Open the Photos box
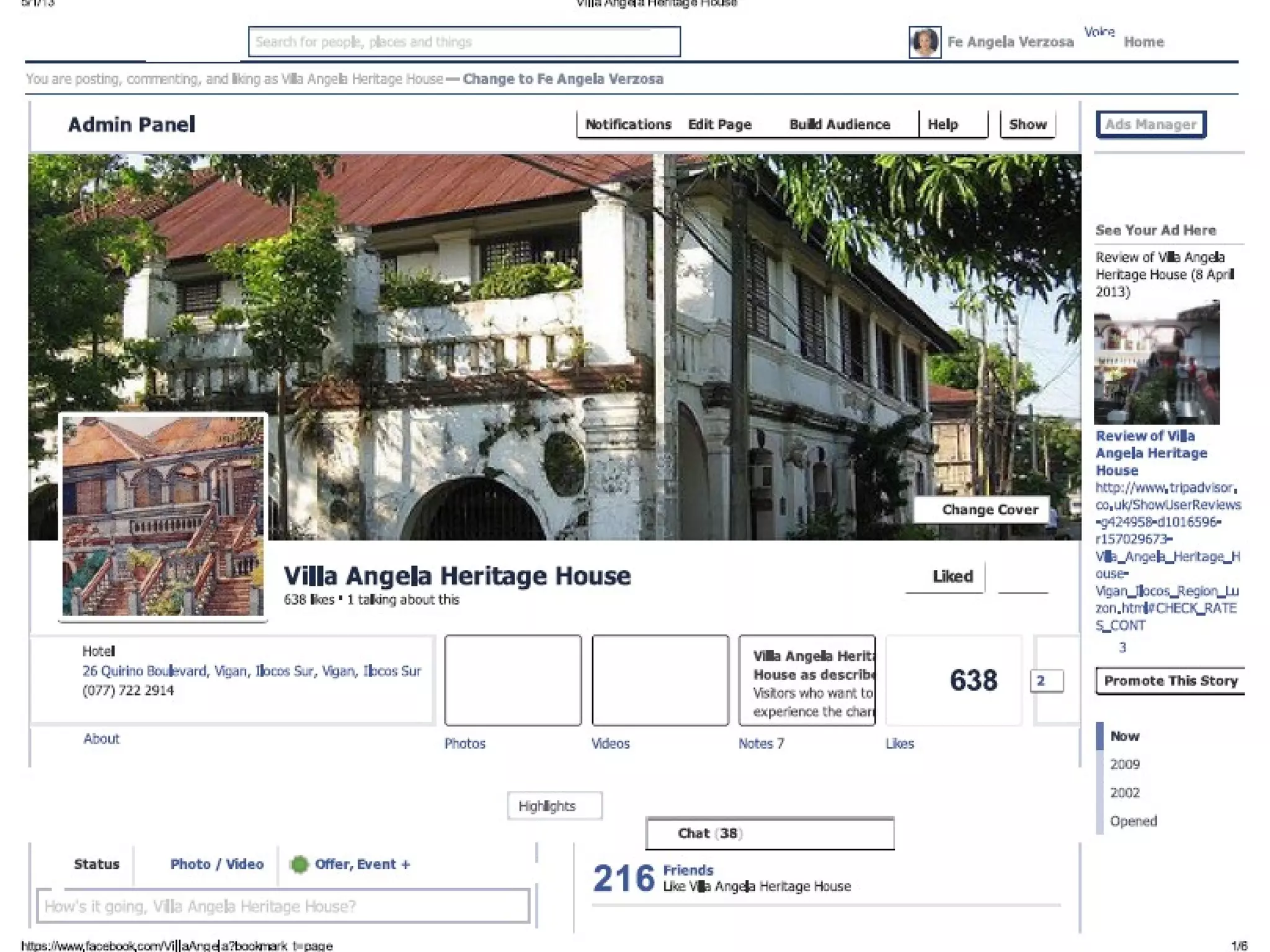This screenshot has height=952, width=1270. [513, 680]
